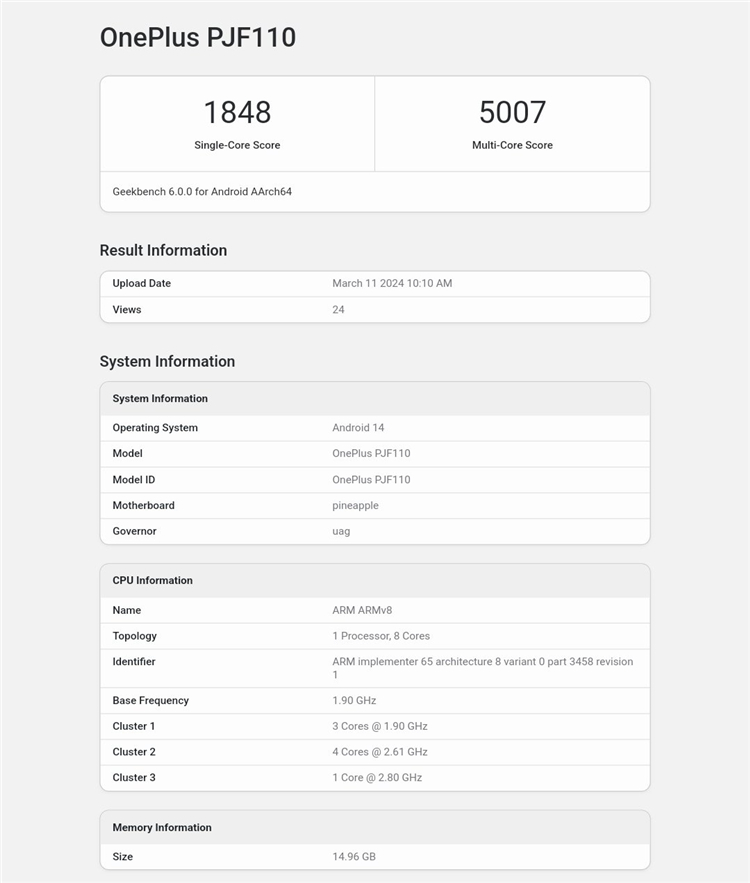Select the ARM ARMv8 name value
The height and width of the screenshot is (883, 750).
[x=362, y=610]
